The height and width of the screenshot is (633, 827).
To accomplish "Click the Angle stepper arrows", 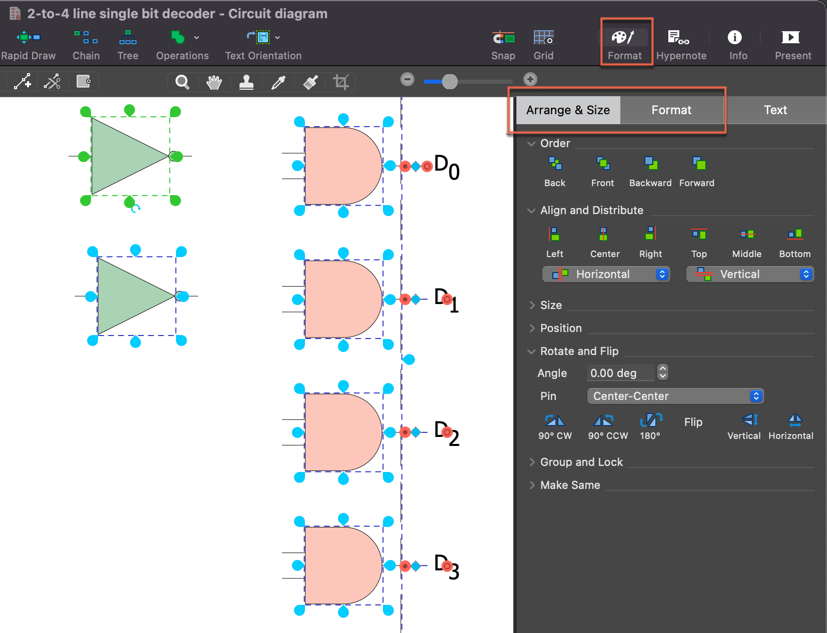I will (x=663, y=372).
